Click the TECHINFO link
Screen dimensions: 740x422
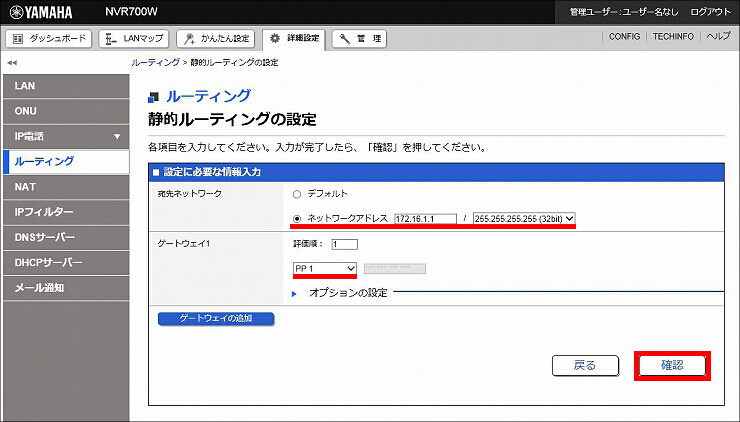click(673, 36)
